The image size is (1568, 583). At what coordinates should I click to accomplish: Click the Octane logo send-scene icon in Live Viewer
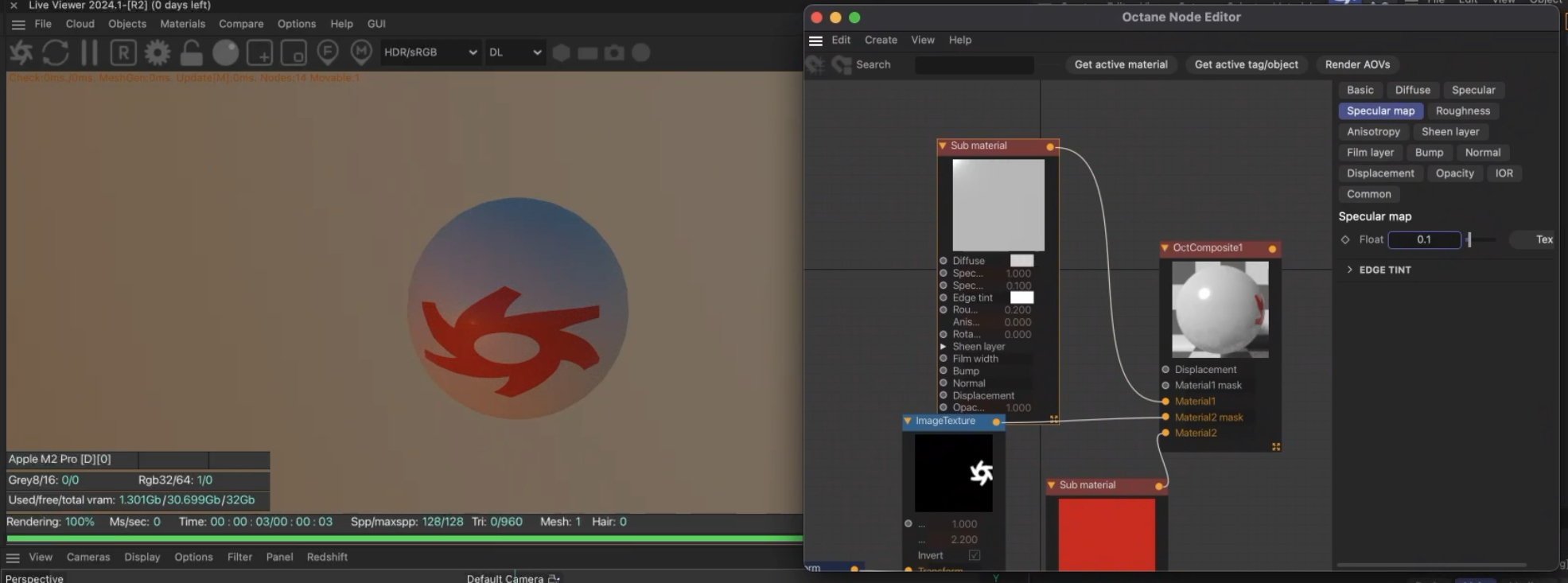pos(21,52)
